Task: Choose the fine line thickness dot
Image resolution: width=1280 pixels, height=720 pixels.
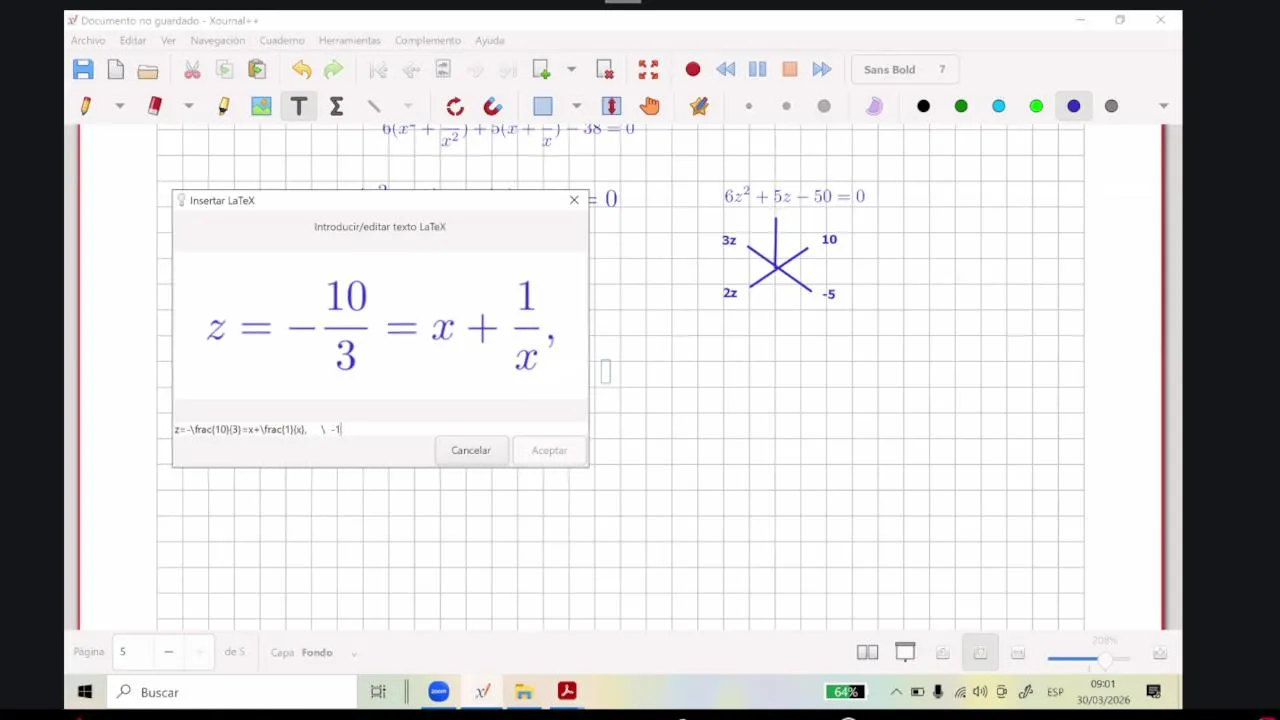Action: coord(748,106)
